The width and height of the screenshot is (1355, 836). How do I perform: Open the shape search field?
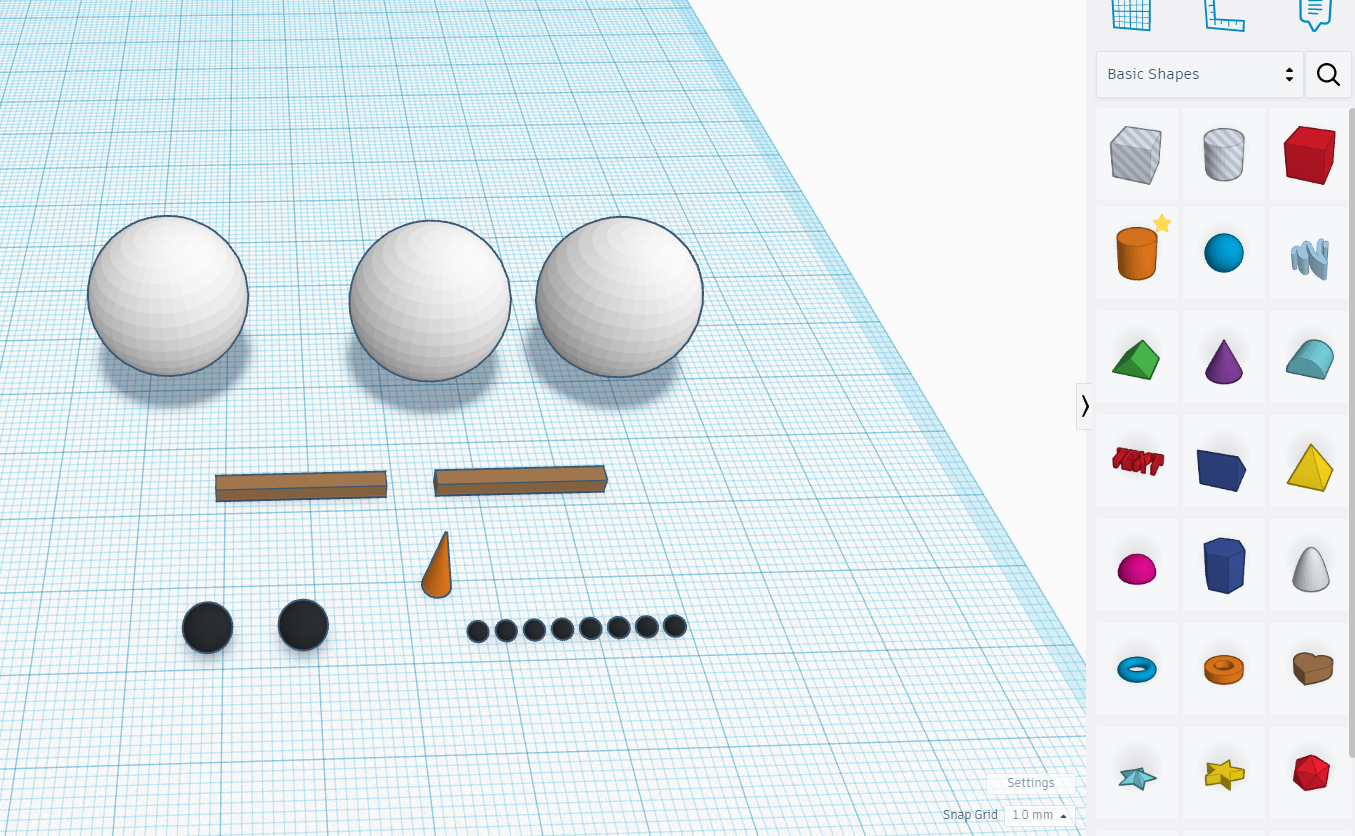coord(1328,74)
